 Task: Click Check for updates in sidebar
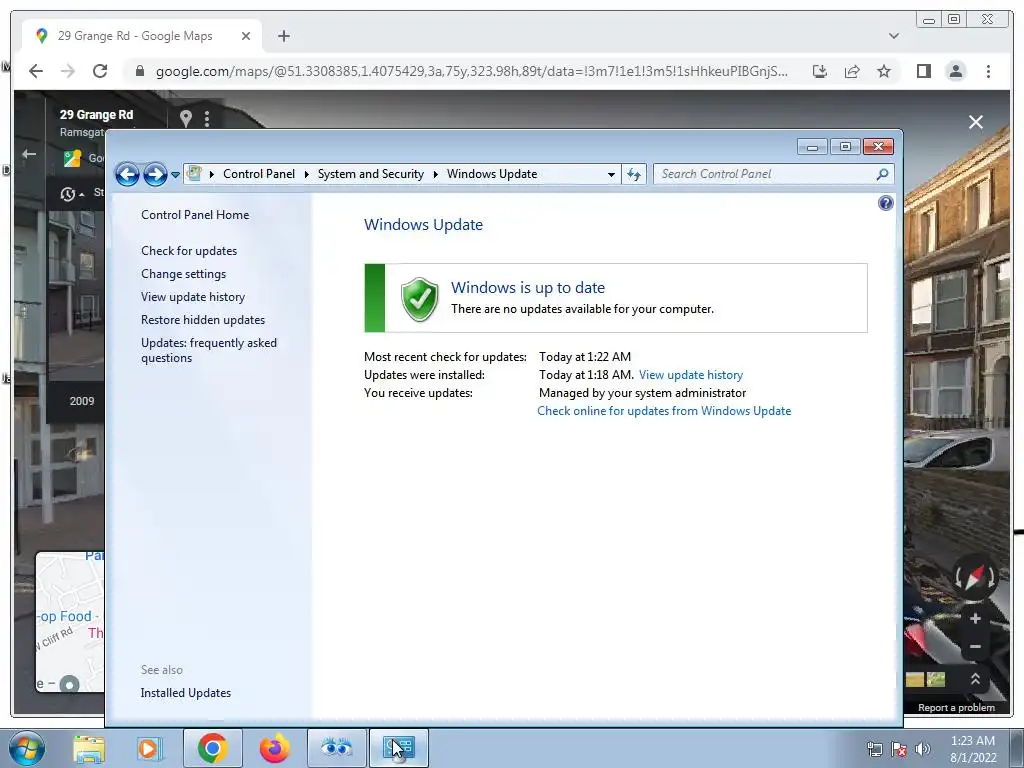189,251
